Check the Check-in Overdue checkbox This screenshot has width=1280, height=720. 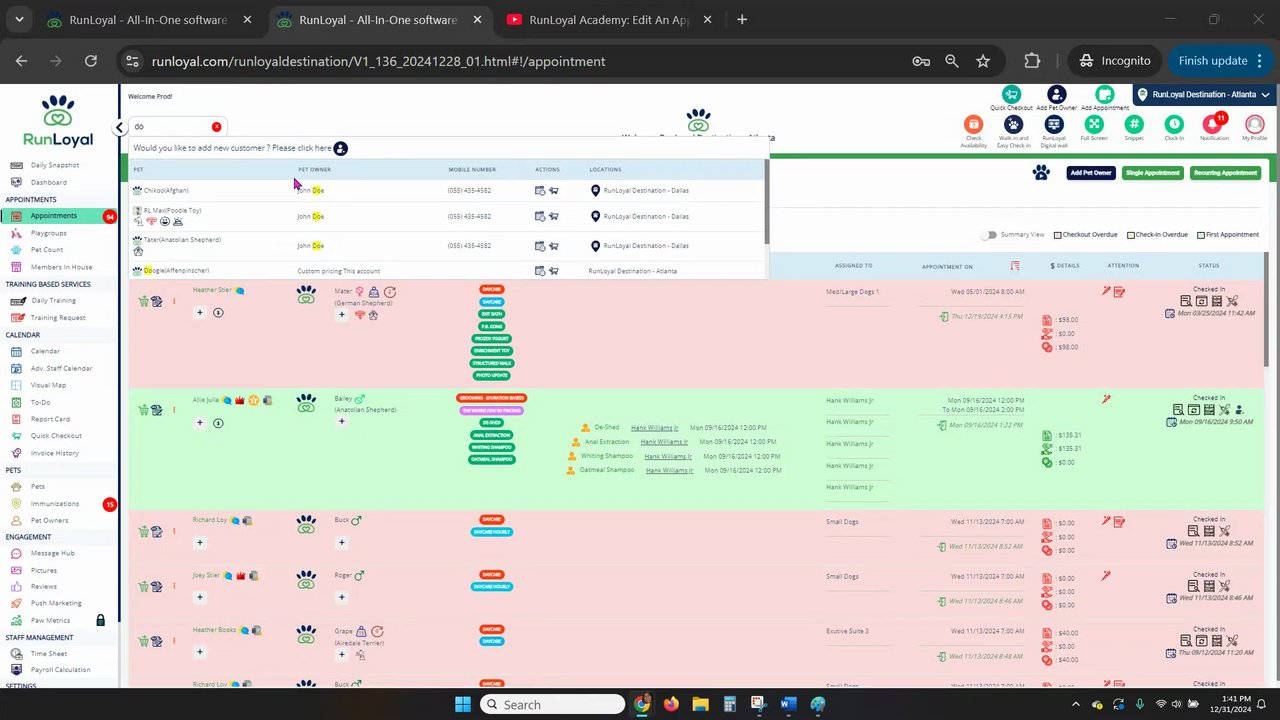click(x=1130, y=235)
